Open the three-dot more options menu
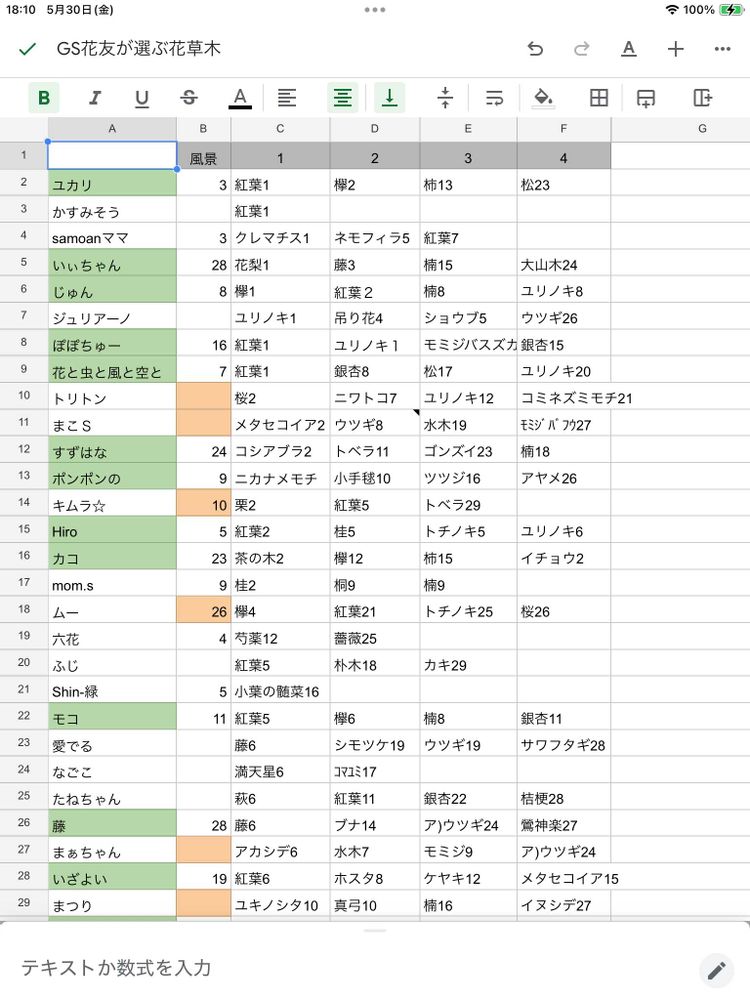Viewport: 750px width, 1000px height. click(x=722, y=49)
